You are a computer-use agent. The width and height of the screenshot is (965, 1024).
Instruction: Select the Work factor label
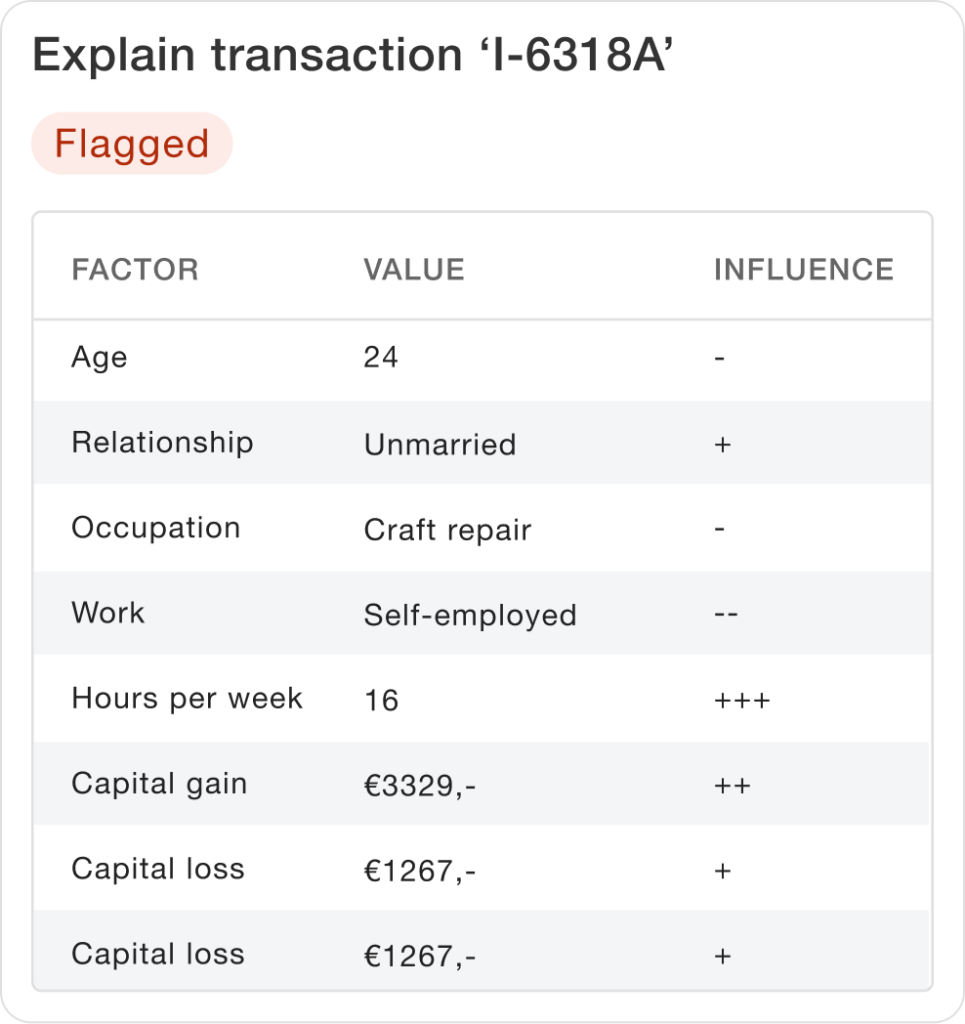108,613
